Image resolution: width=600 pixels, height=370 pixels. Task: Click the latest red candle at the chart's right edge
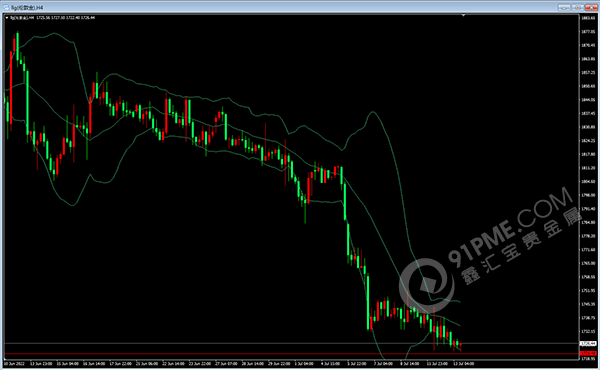[x=460, y=346]
